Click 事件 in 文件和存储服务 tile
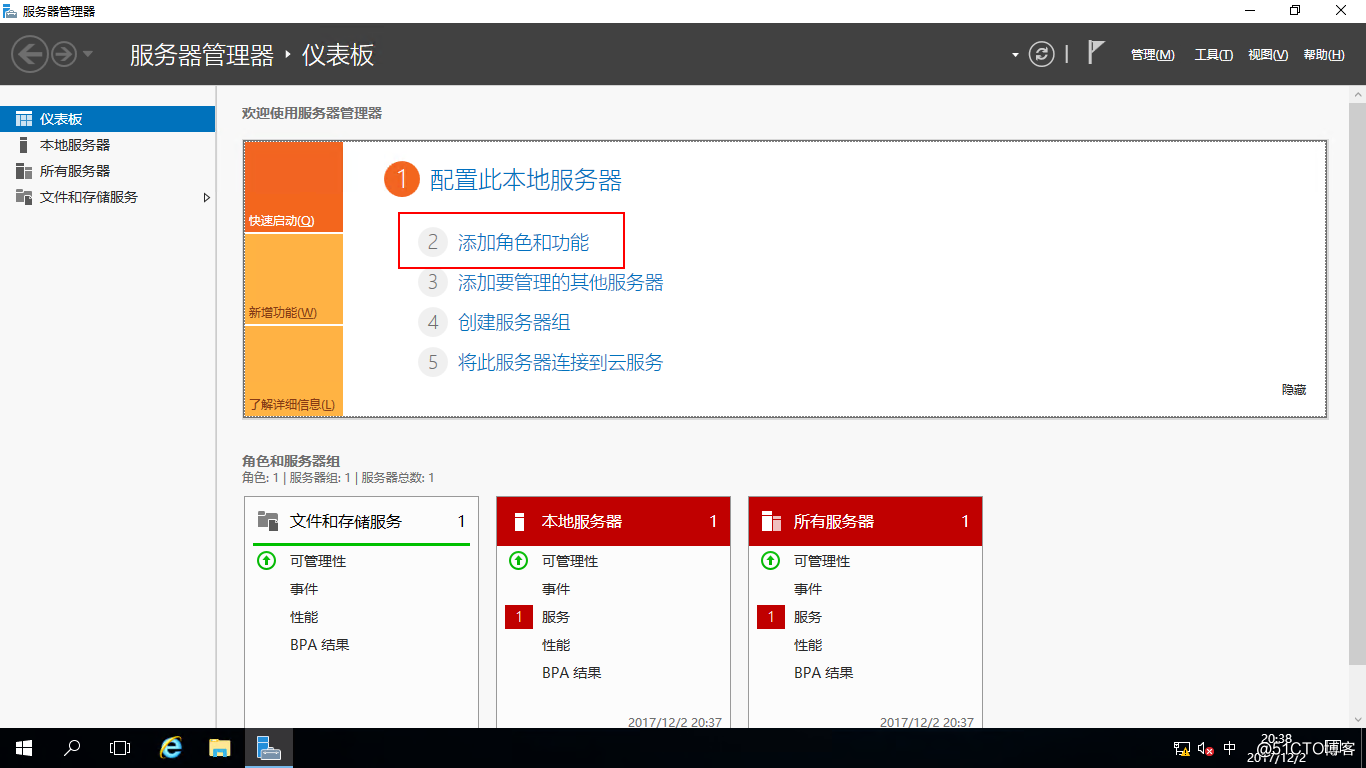The height and width of the screenshot is (768, 1366). 304,589
